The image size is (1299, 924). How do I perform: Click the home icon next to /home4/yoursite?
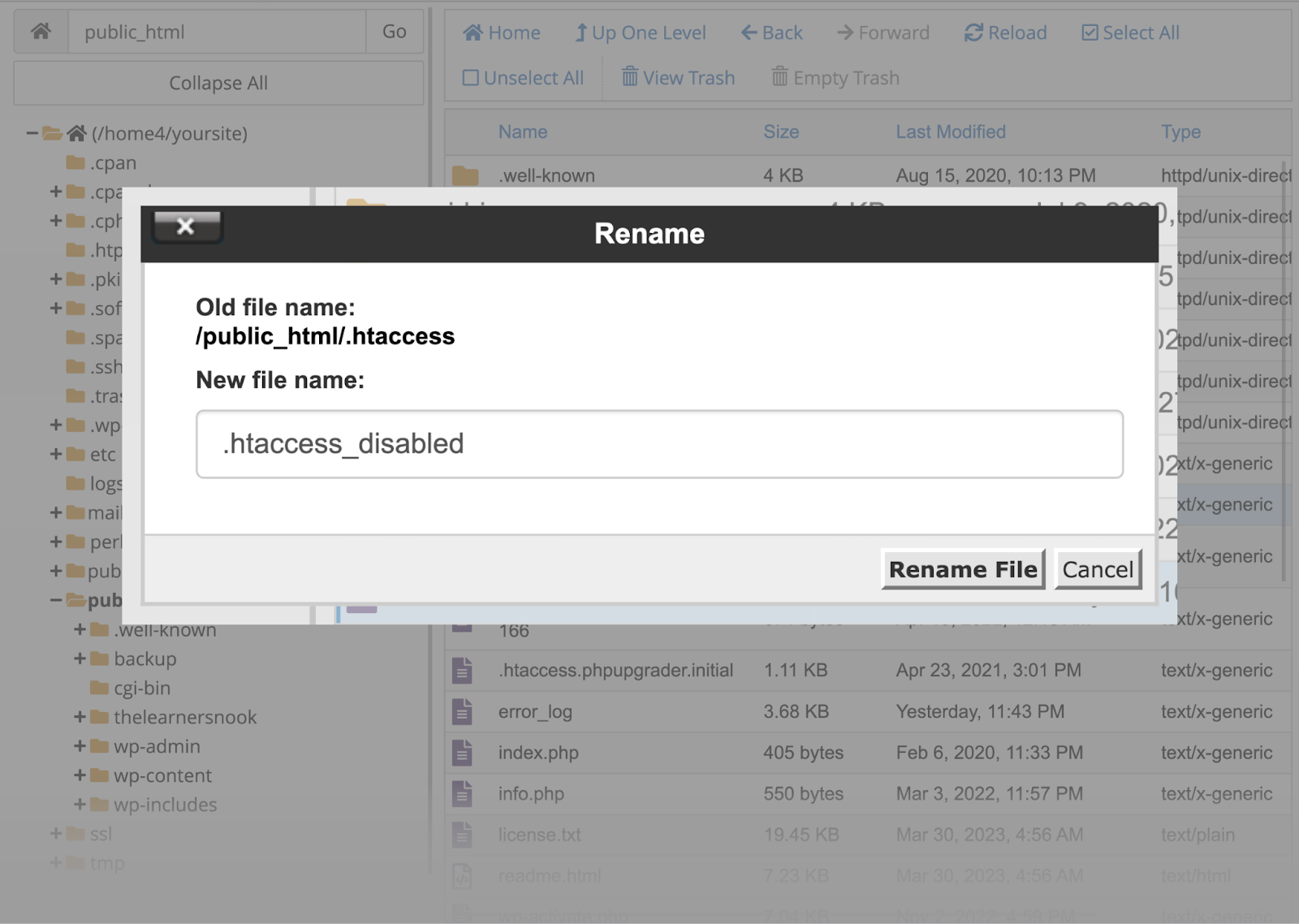point(78,132)
